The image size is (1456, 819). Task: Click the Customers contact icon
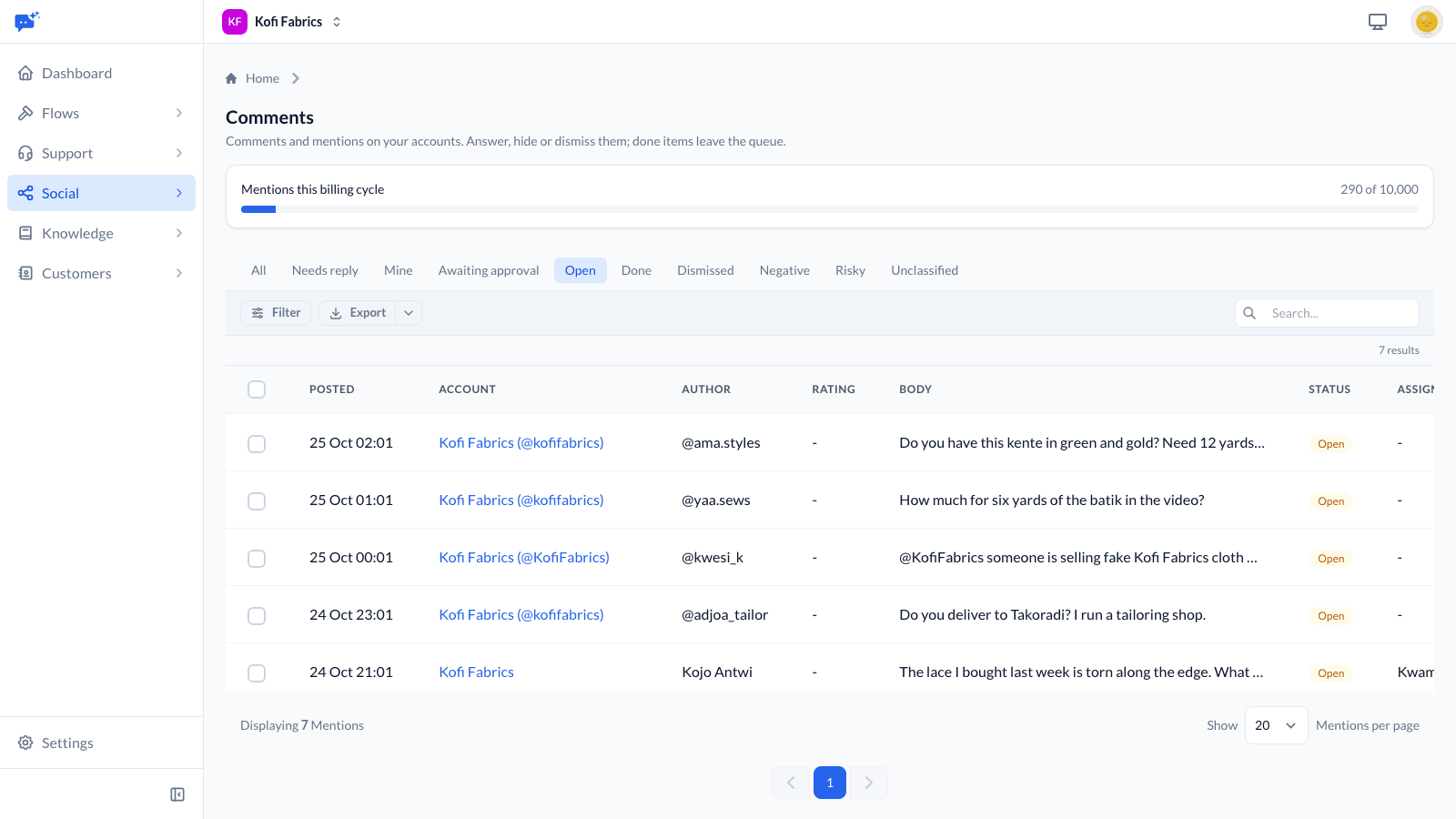click(25, 273)
